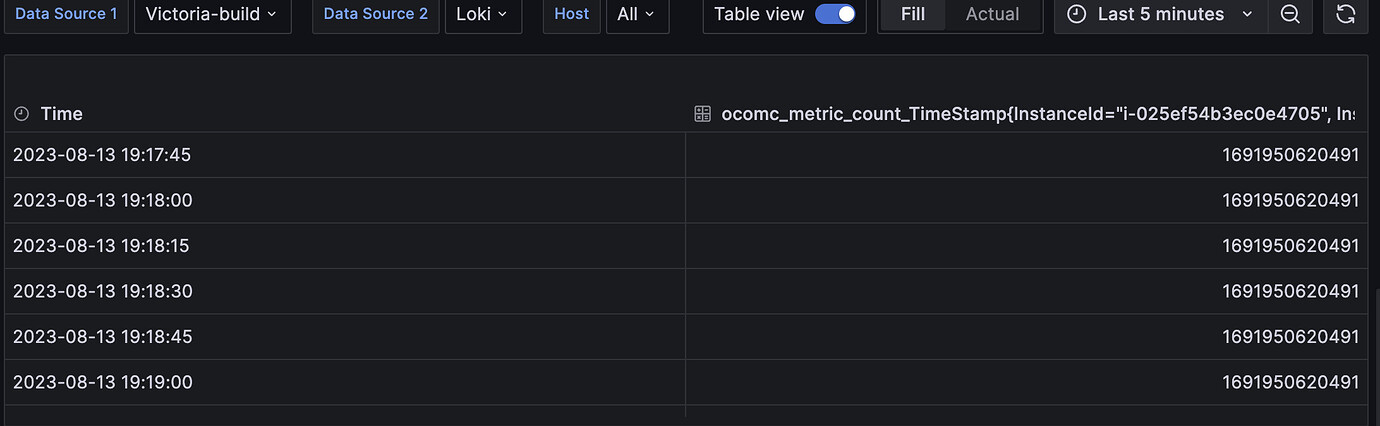1380x426 pixels.
Task: Open the Loki data source dropdown
Action: 483,15
